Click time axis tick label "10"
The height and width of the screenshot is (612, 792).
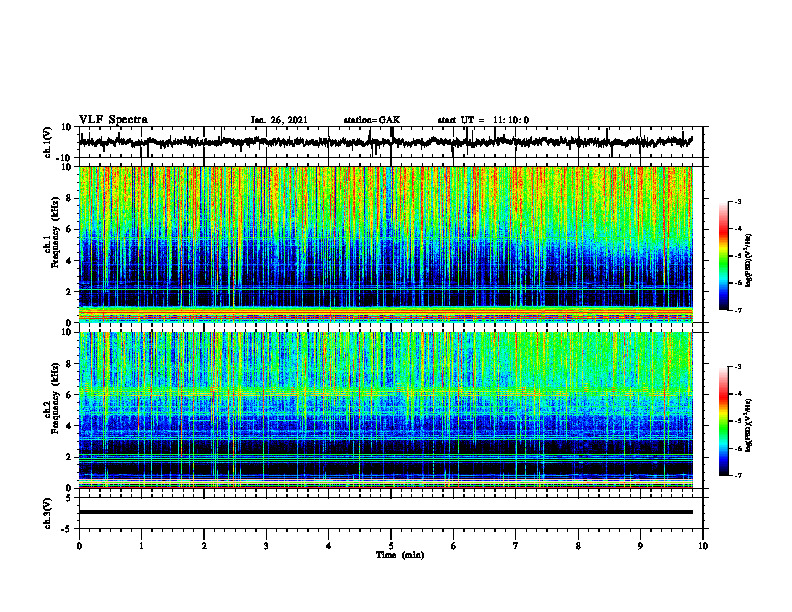click(x=703, y=546)
